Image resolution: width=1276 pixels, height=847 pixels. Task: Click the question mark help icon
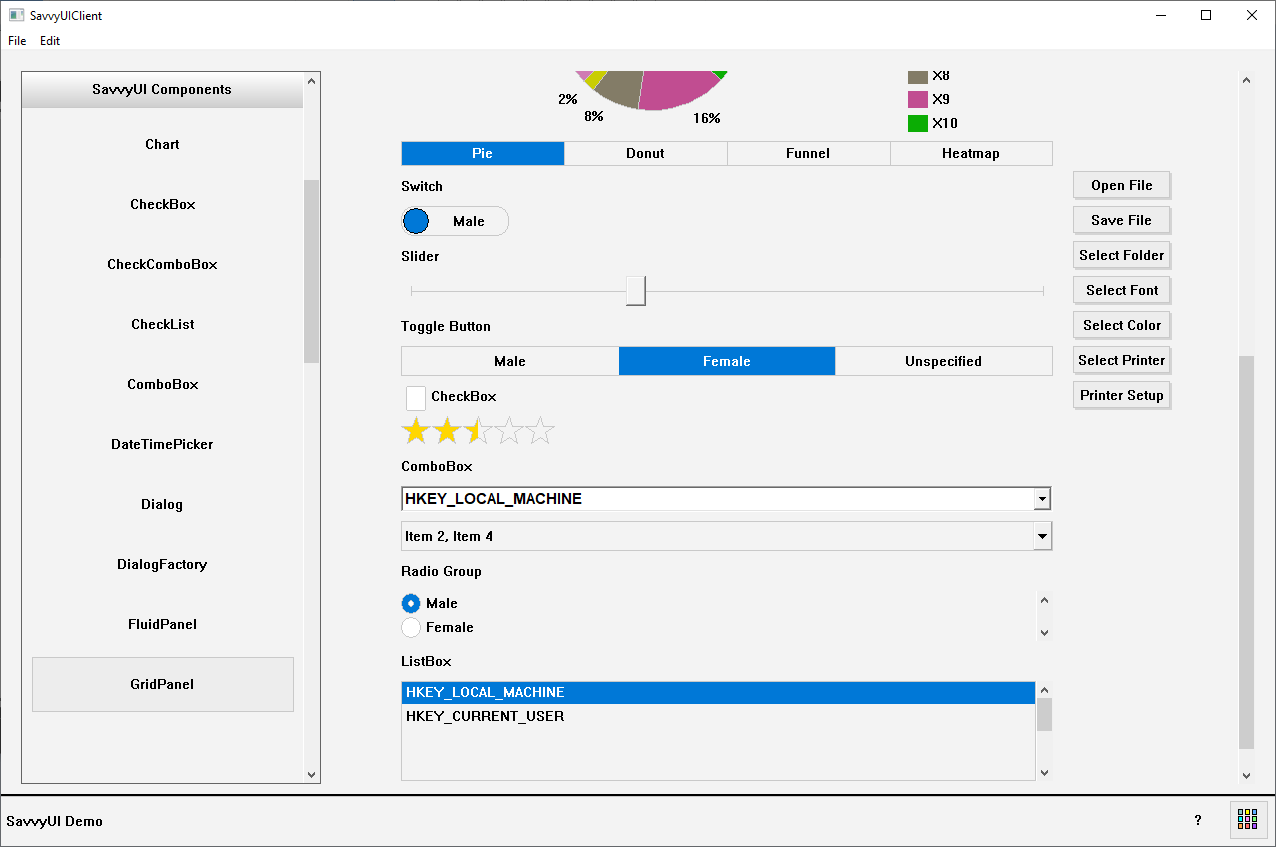click(x=1198, y=820)
